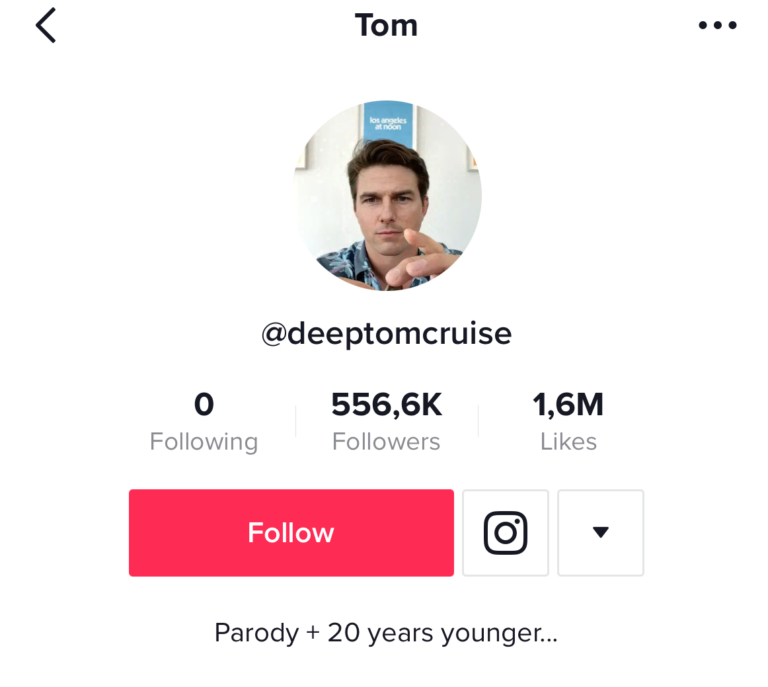Go back using the left chevron
The width and height of the screenshot is (768, 687).
46,26
